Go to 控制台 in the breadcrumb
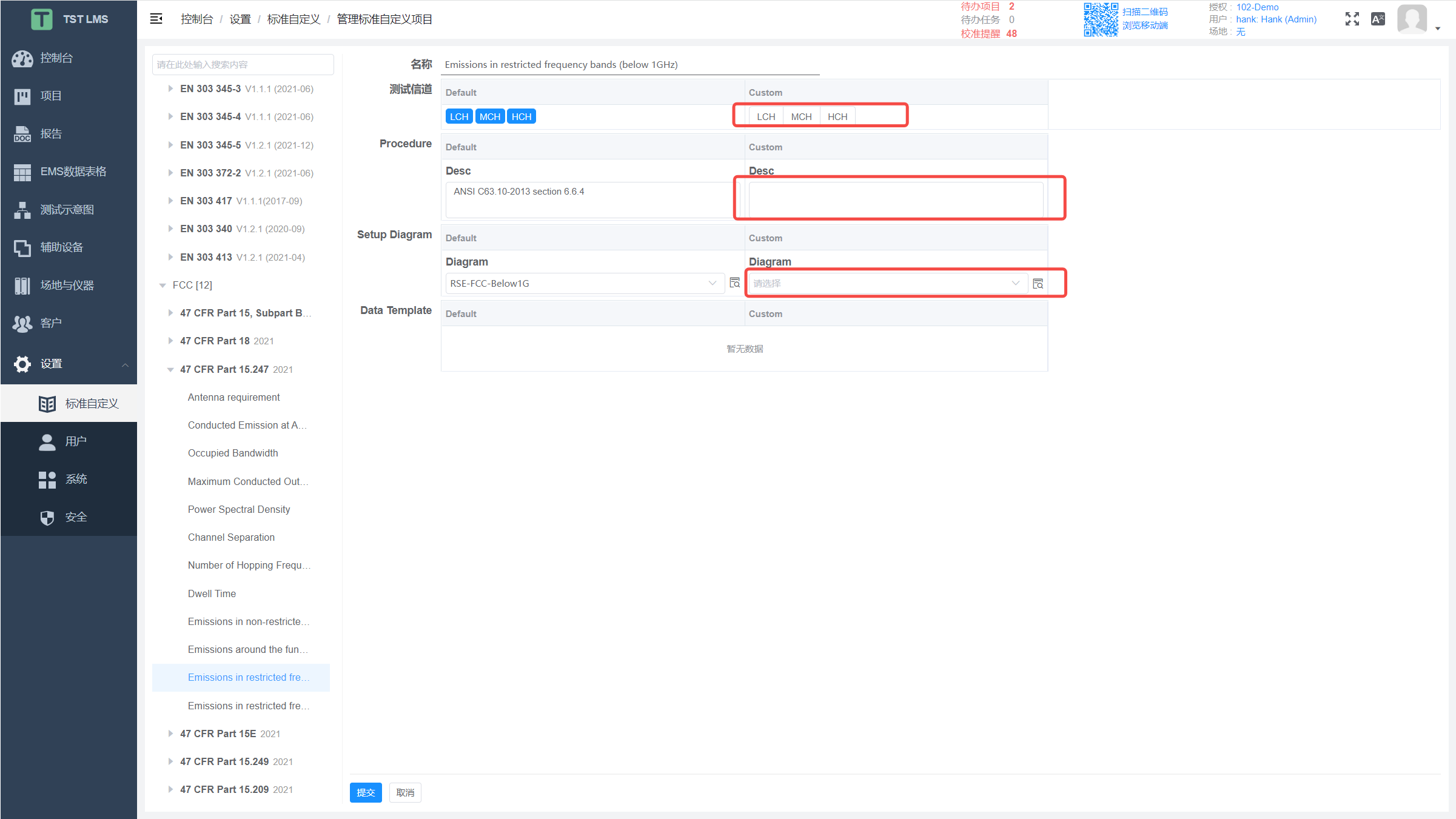 pyautogui.click(x=197, y=19)
